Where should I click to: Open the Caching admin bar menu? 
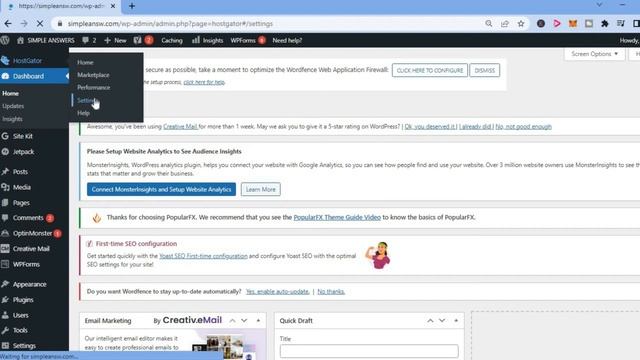(x=172, y=40)
